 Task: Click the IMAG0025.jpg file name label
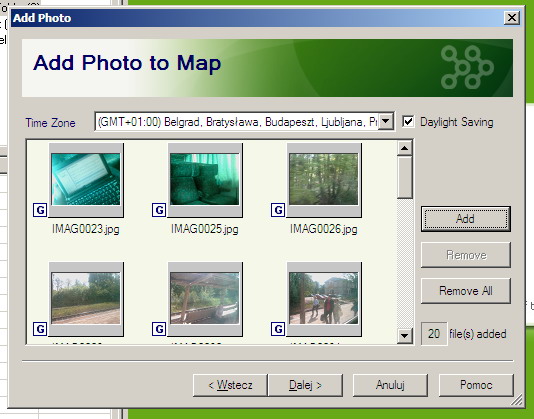[x=205, y=229]
